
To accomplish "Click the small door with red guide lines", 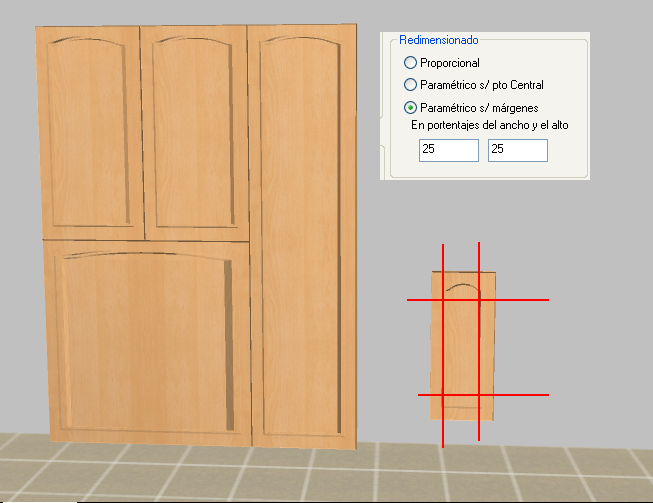I will pos(463,346).
